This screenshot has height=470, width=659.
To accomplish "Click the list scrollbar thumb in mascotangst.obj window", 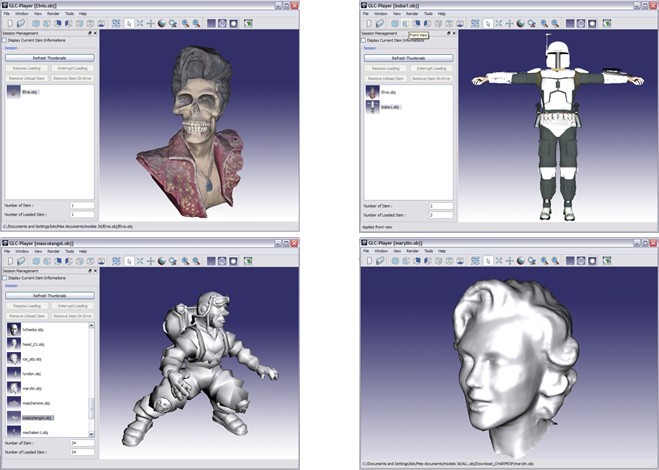I will pyautogui.click(x=91, y=407).
